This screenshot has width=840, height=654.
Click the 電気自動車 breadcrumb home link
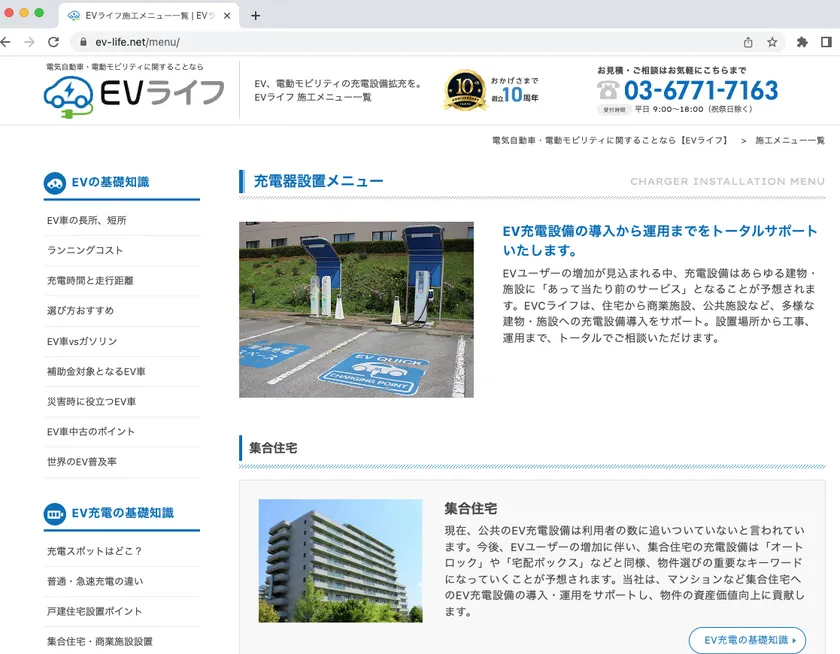tap(610, 141)
